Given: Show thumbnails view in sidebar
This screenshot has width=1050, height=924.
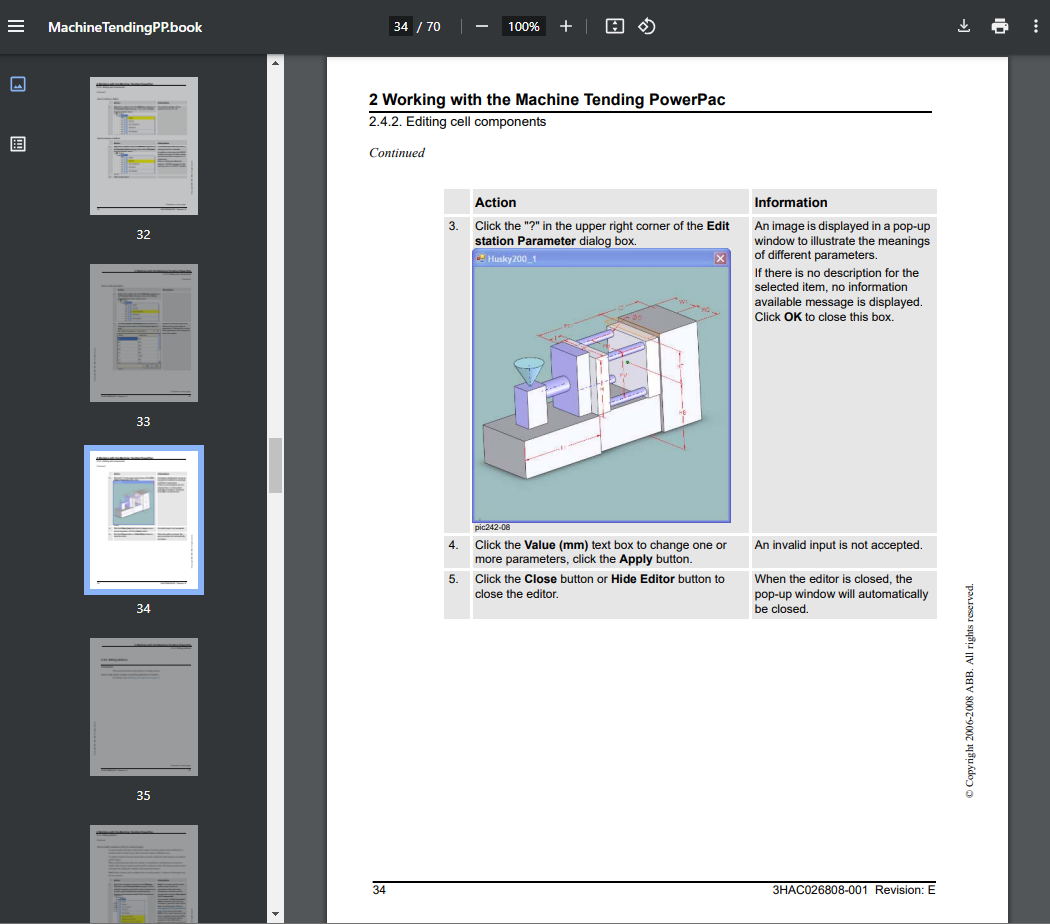Looking at the screenshot, I should (x=18, y=84).
